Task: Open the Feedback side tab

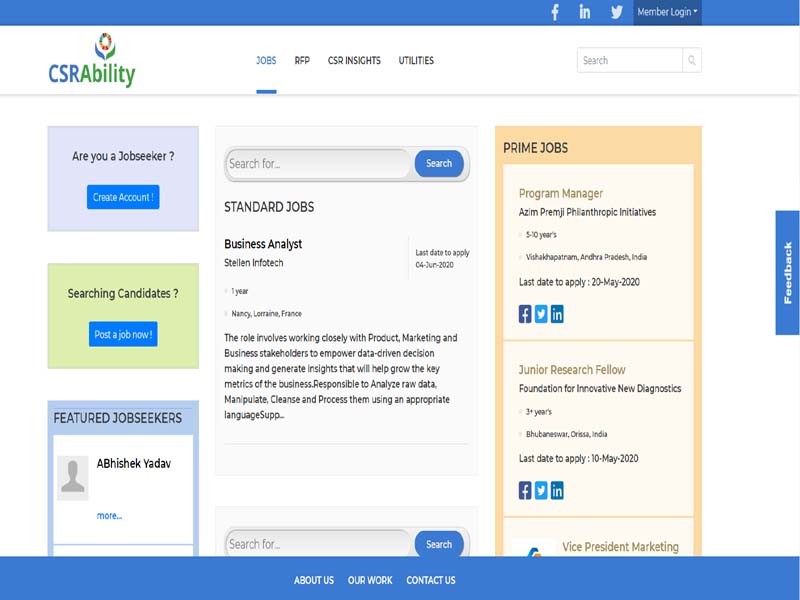Action: pyautogui.click(x=788, y=272)
